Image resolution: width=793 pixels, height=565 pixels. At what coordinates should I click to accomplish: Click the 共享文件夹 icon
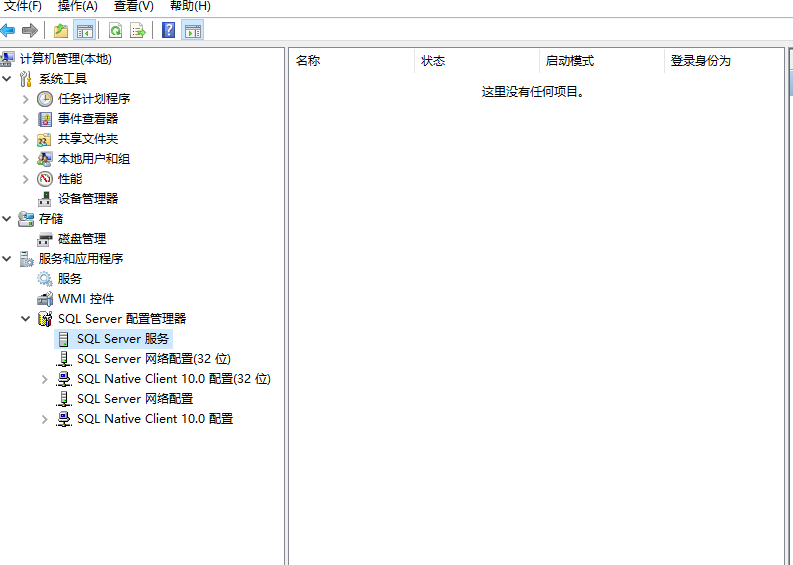(x=45, y=139)
